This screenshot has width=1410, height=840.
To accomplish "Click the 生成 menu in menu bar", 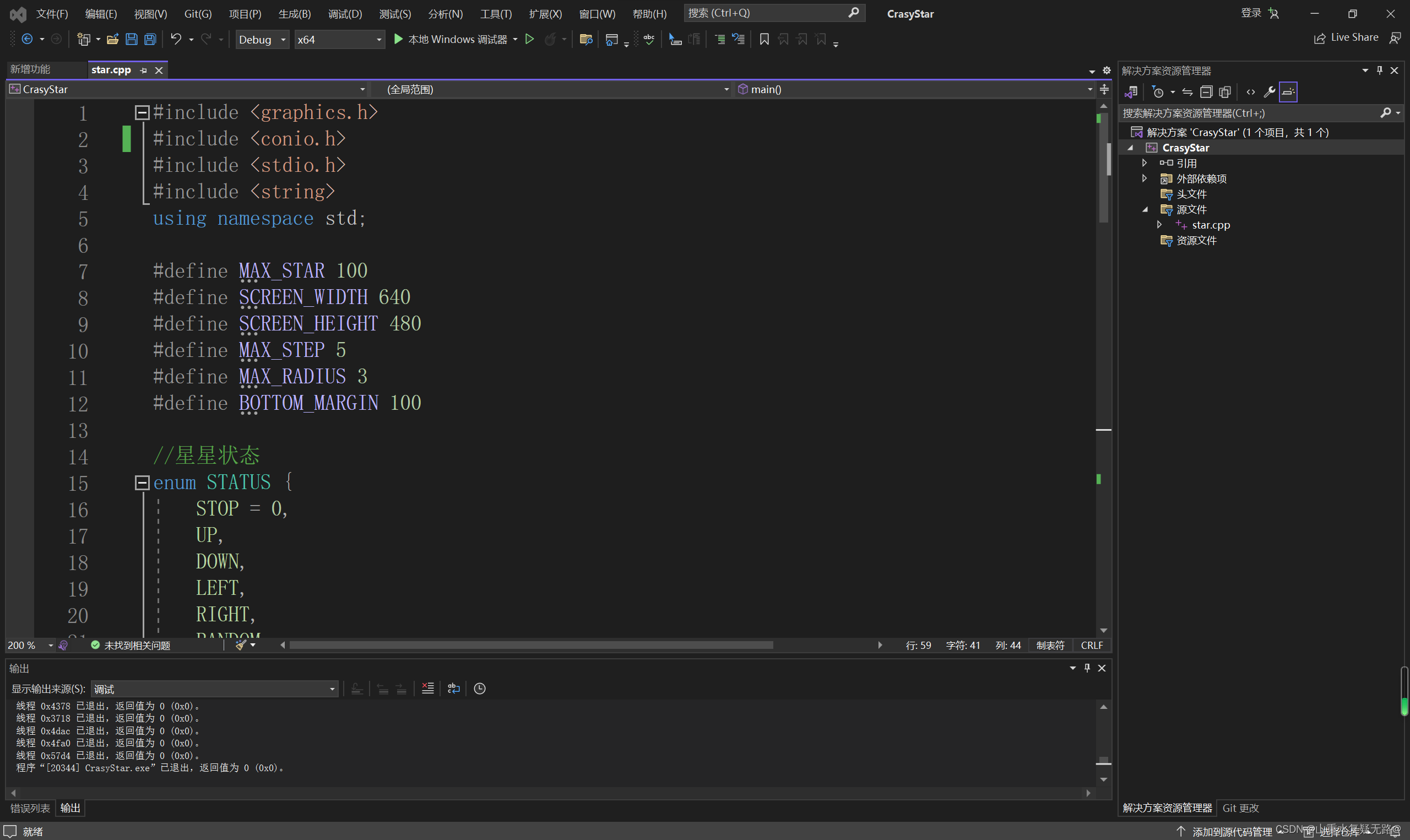I will coord(296,13).
